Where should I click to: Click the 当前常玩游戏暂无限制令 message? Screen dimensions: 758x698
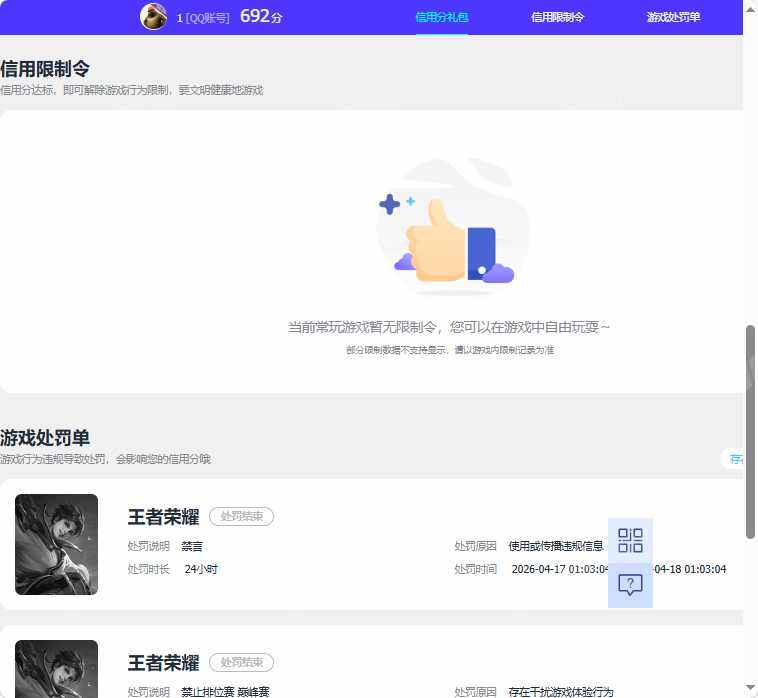tap(449, 327)
